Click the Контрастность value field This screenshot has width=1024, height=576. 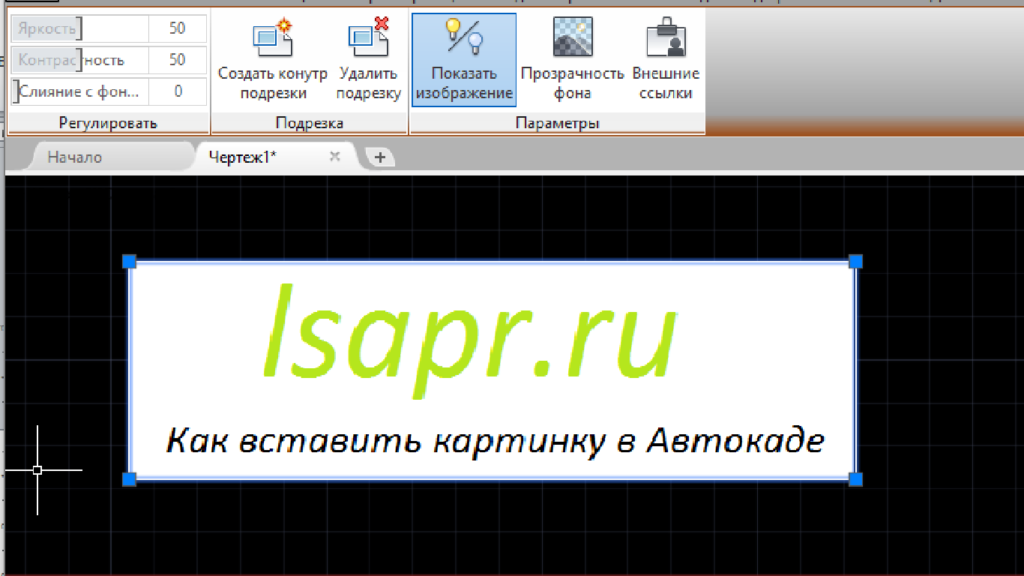pos(177,60)
